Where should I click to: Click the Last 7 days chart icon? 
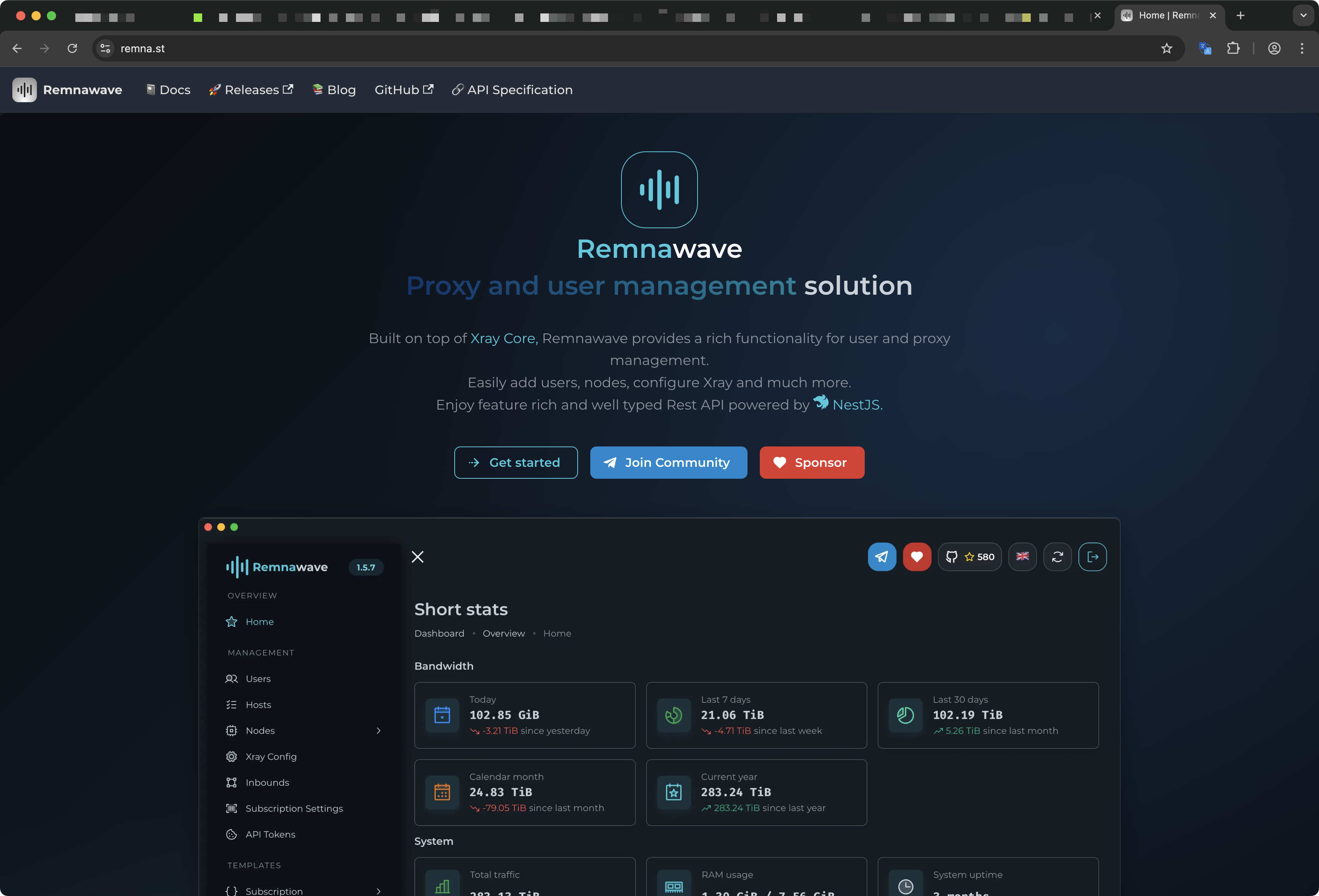point(674,715)
